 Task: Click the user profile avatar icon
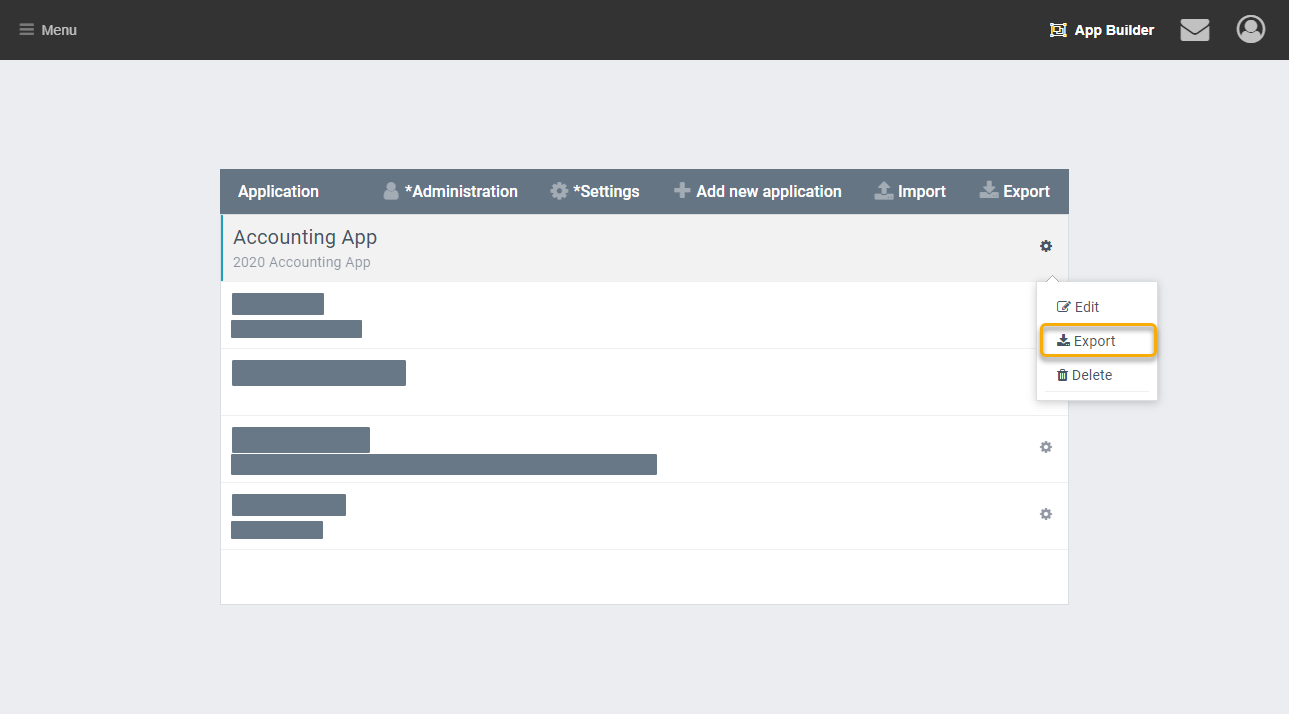1250,30
